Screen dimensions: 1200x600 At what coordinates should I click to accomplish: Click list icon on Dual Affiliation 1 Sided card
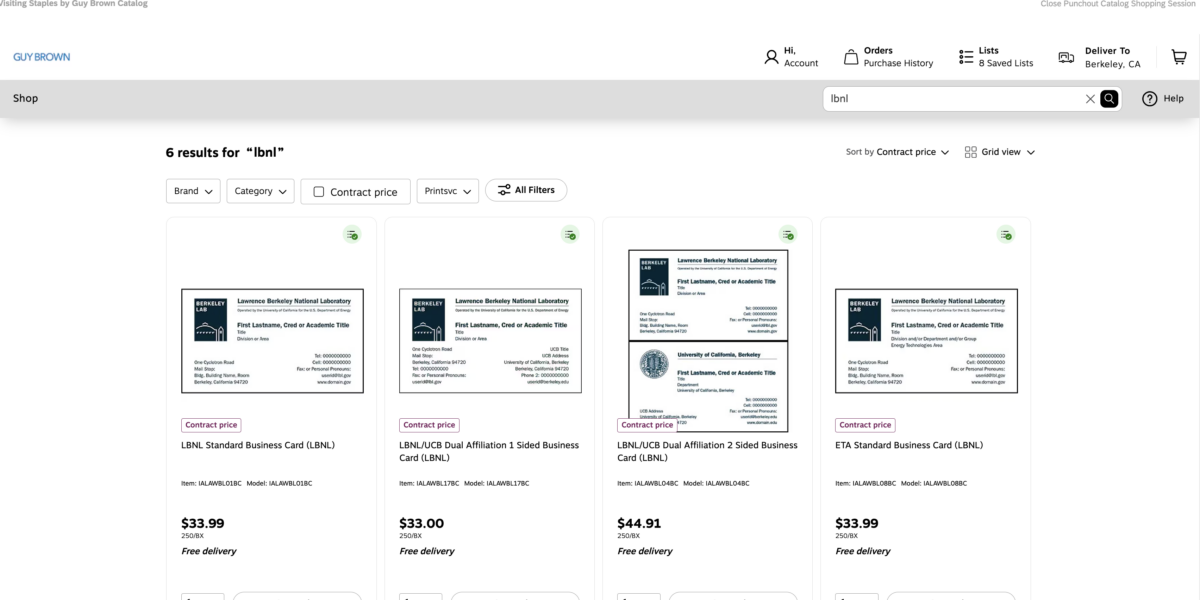pos(570,234)
